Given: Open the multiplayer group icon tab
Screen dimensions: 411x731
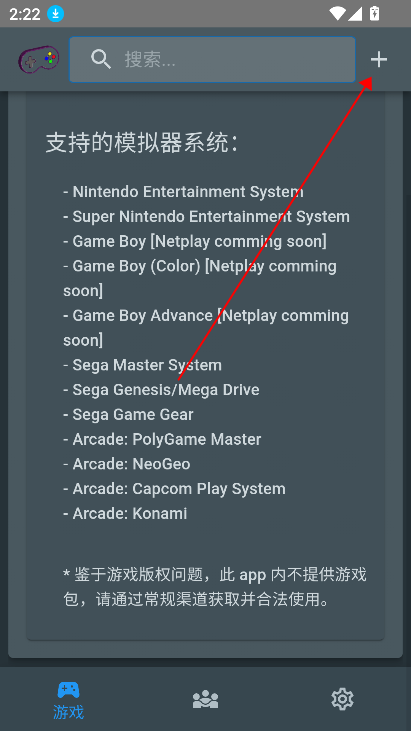Looking at the screenshot, I should coord(206,699).
